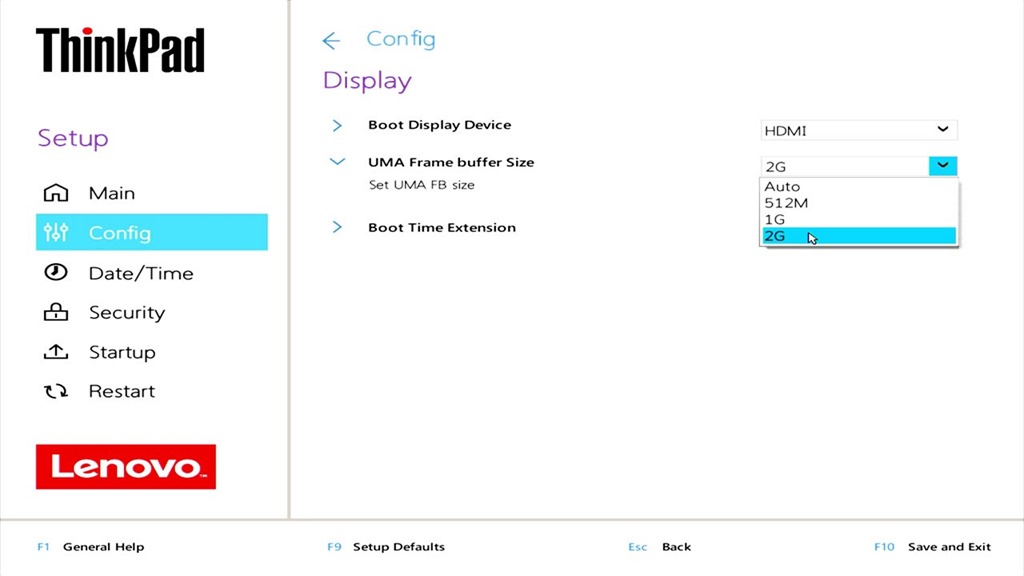Image resolution: width=1024 pixels, height=576 pixels.
Task: Select the Config sliders icon
Action: pos(56,232)
